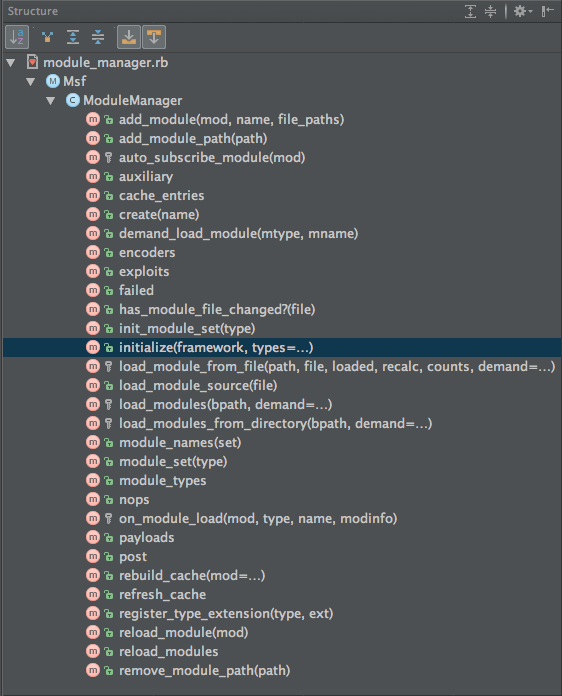Collapse the Msf module node
This screenshot has width=562, height=696.
coord(31,82)
